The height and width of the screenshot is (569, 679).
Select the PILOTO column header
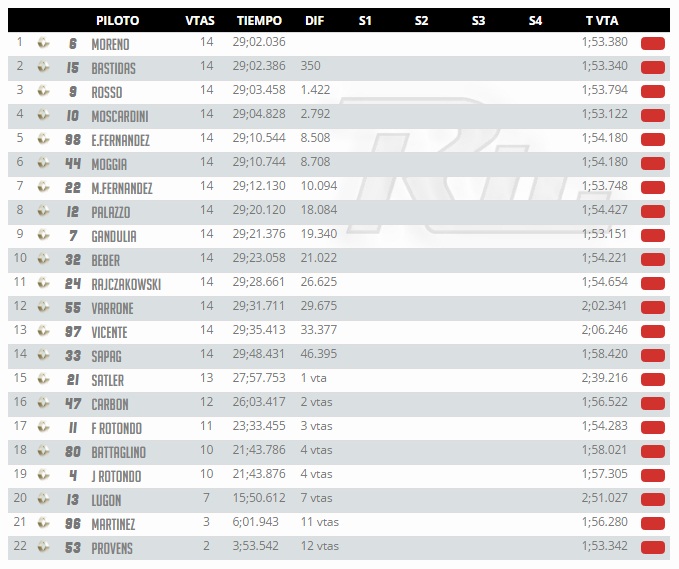[x=117, y=20]
